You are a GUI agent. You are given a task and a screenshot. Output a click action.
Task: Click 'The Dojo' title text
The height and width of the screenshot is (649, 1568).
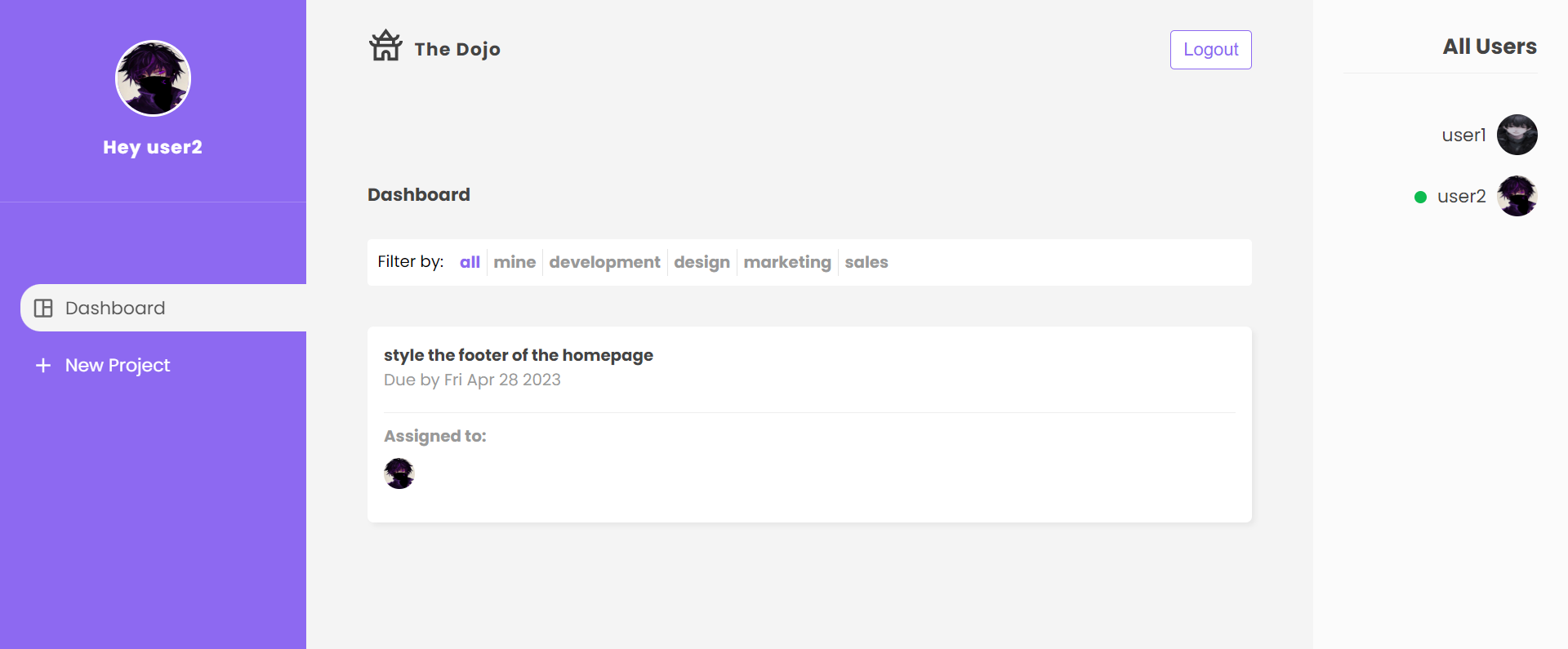pyautogui.click(x=457, y=49)
